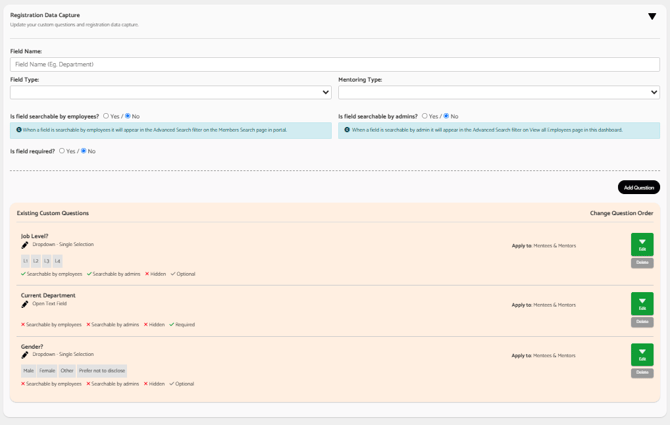This screenshot has height=425, width=670.
Task: Click Apply to Mentees & Mentors, Gender row
Action: point(544,356)
